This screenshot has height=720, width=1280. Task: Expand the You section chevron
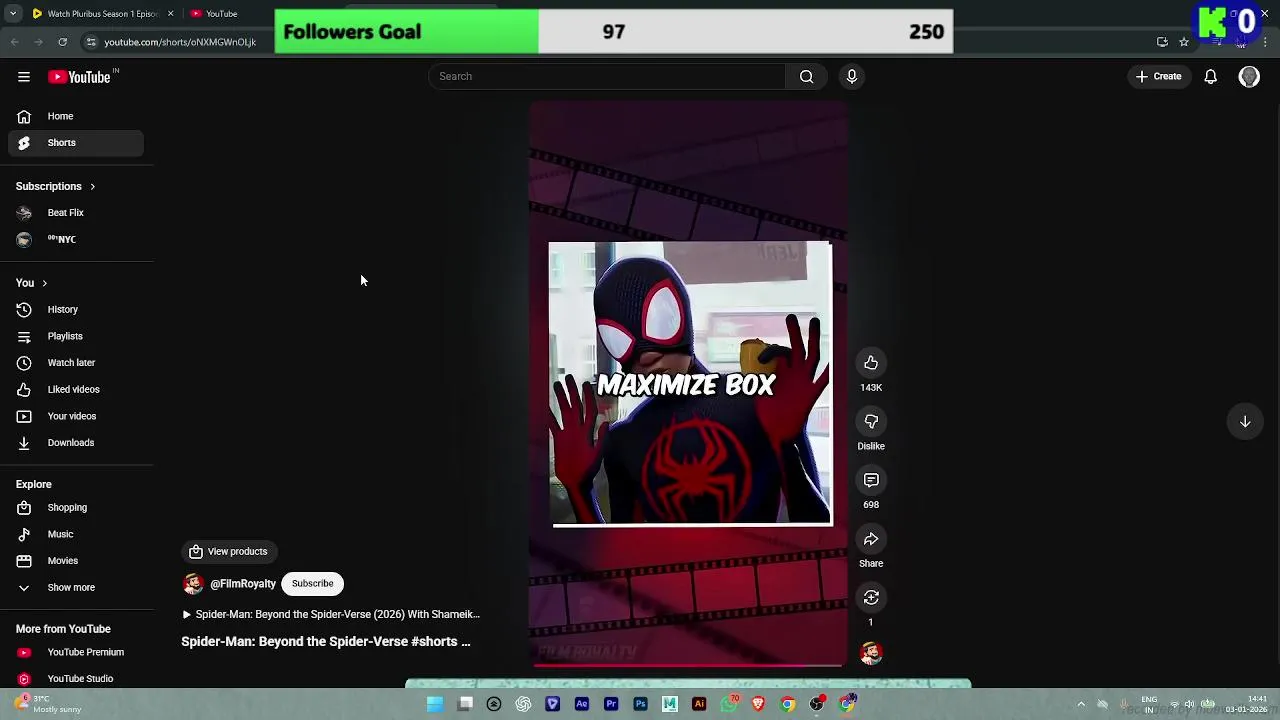pos(44,283)
